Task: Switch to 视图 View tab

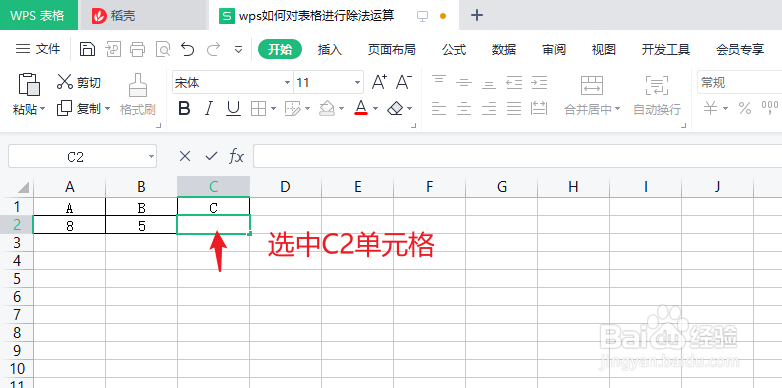Action: tap(603, 49)
